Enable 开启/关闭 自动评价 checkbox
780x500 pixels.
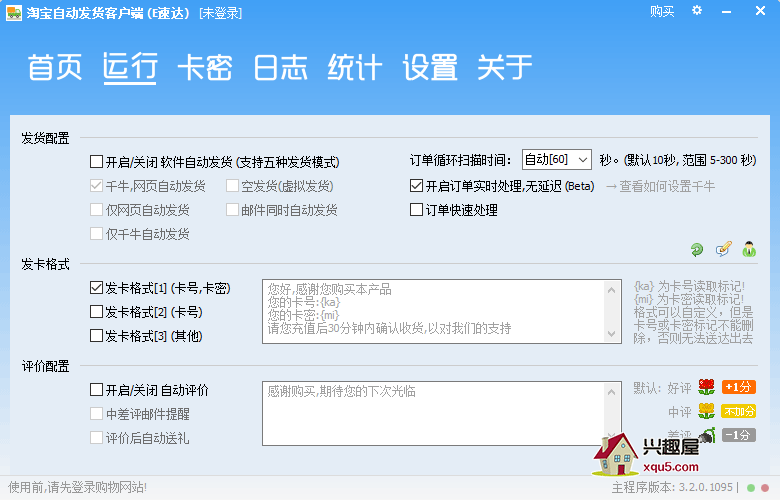pos(97,389)
